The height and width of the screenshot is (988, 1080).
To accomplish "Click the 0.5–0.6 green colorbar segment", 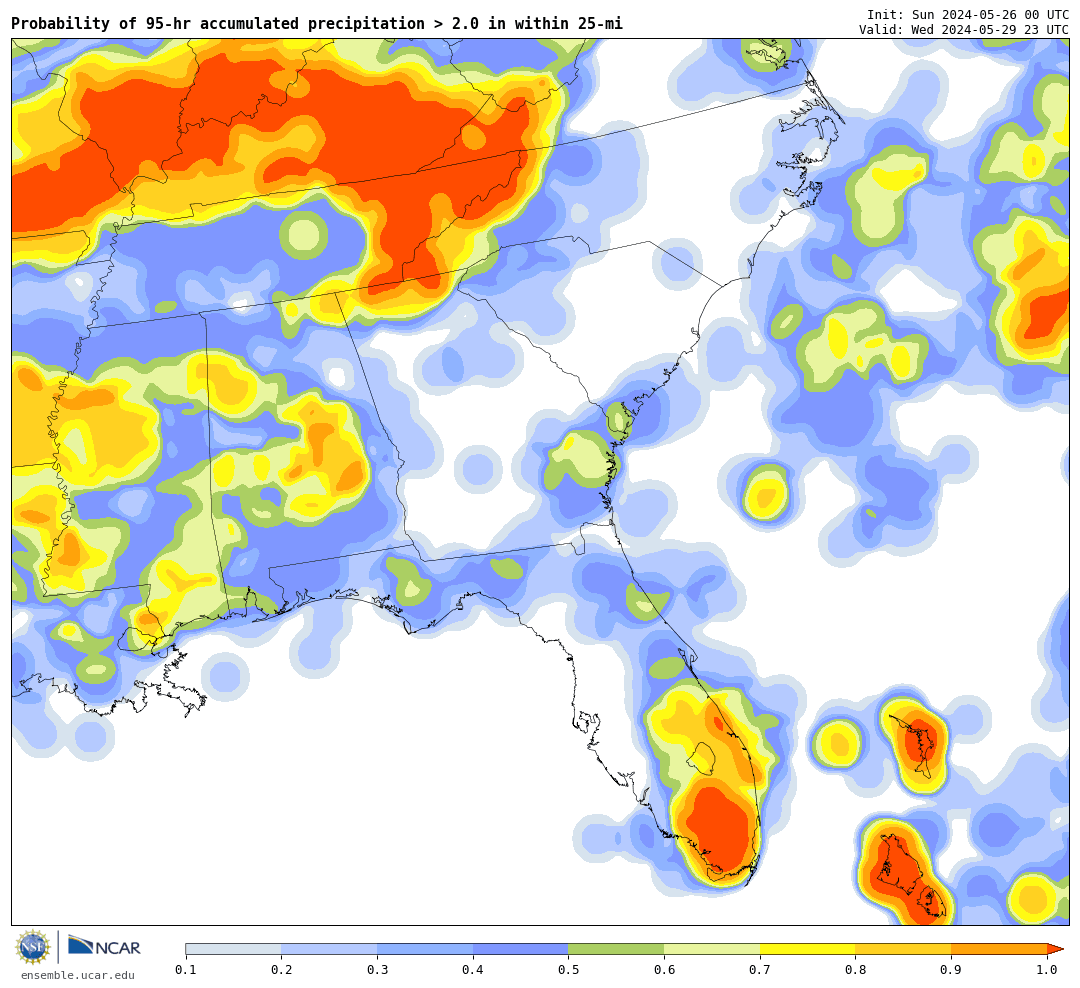I will 616,949.
